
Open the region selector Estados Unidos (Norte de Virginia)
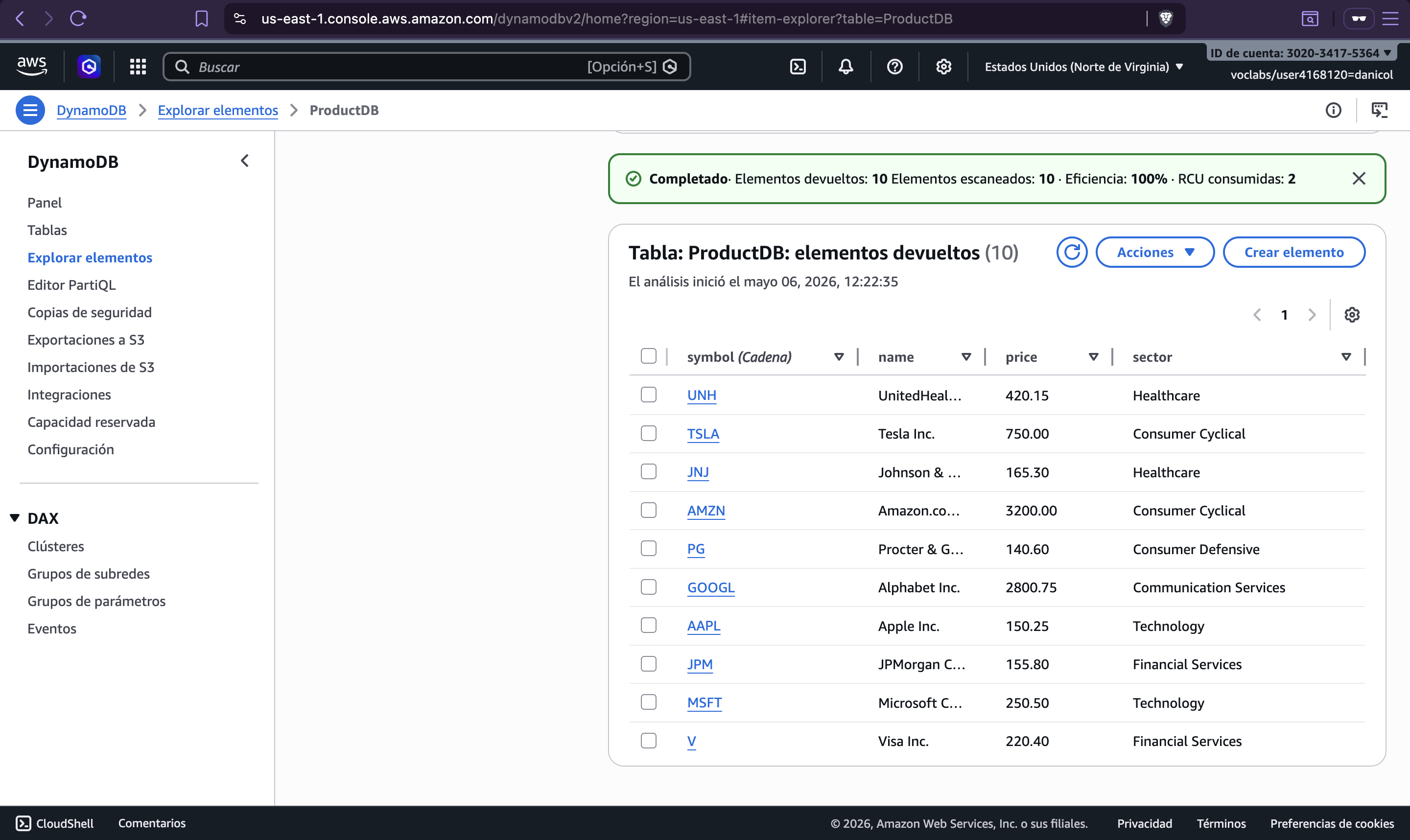pyautogui.click(x=1083, y=67)
